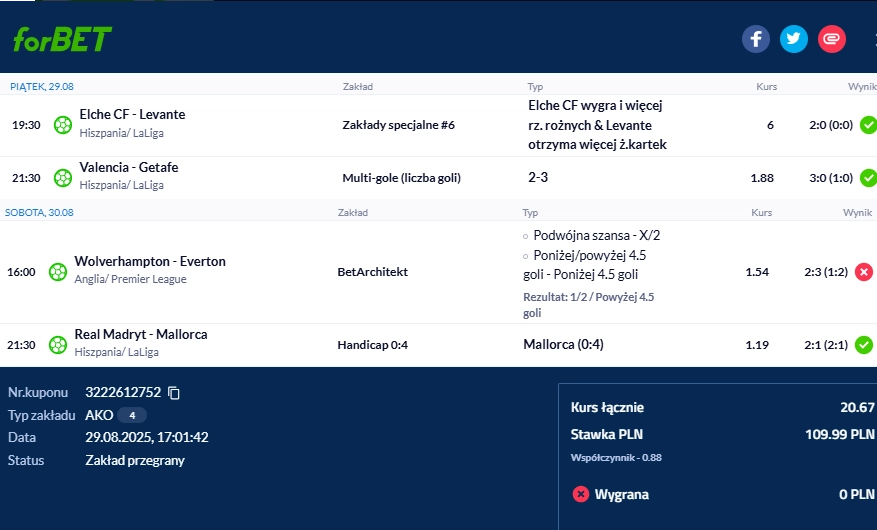
Task: Click Hiszpania/ LaLiga under Valencia - Getafe
Action: click(121, 185)
